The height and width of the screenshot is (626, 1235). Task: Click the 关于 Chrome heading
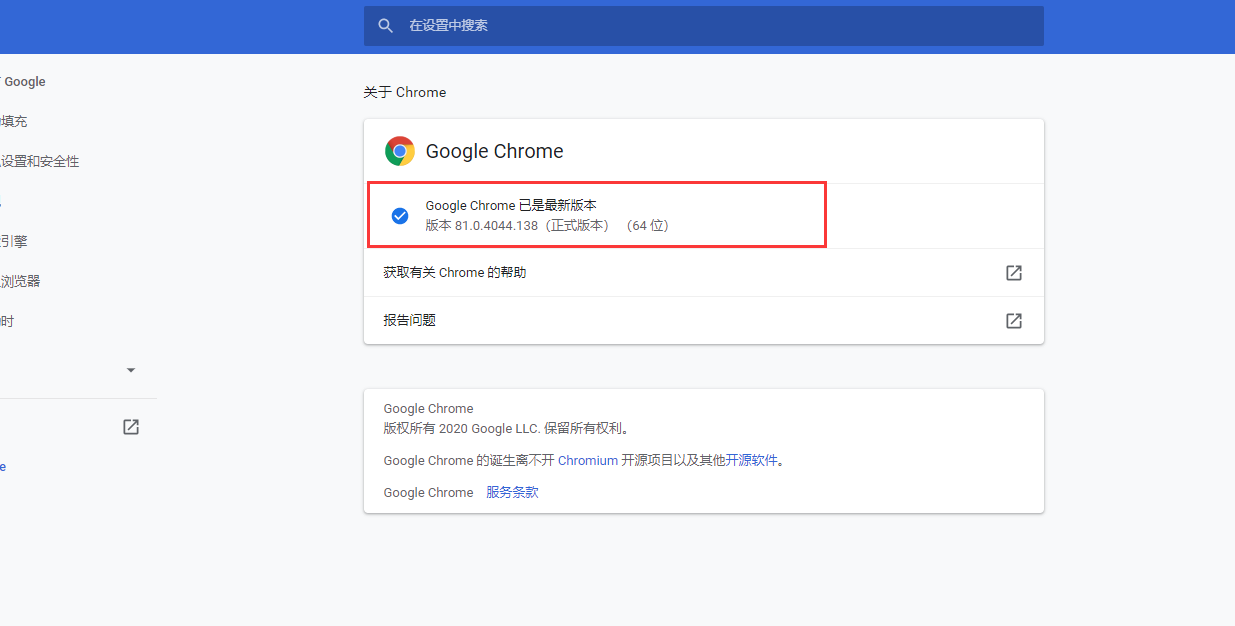point(405,92)
